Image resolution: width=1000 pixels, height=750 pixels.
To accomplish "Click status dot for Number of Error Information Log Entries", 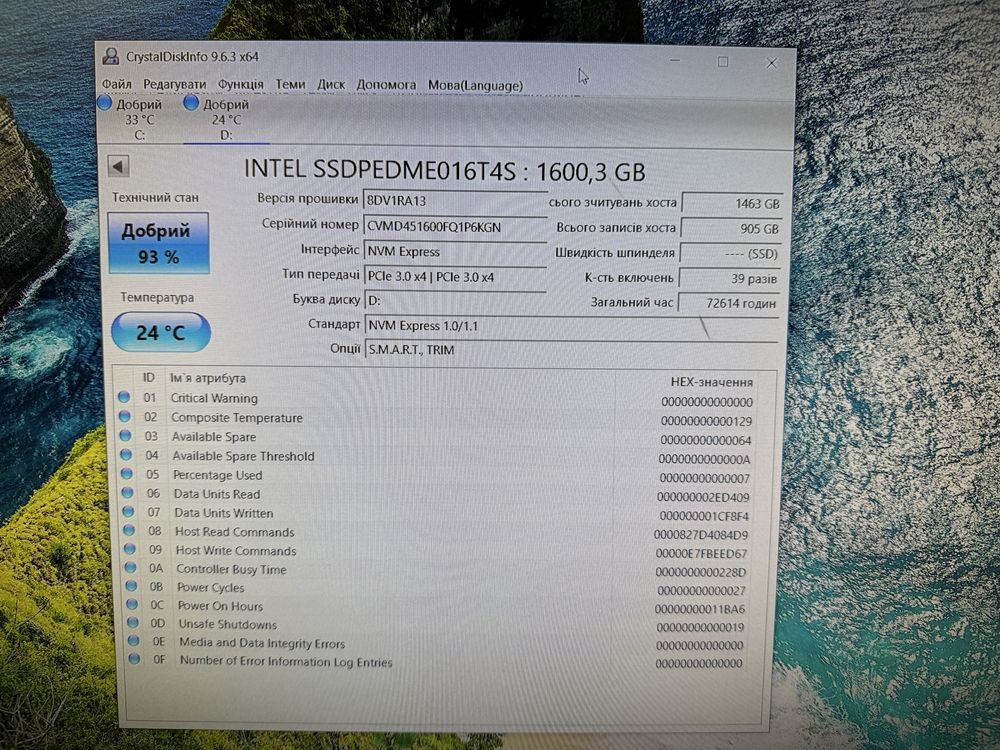I will pyautogui.click(x=134, y=659).
